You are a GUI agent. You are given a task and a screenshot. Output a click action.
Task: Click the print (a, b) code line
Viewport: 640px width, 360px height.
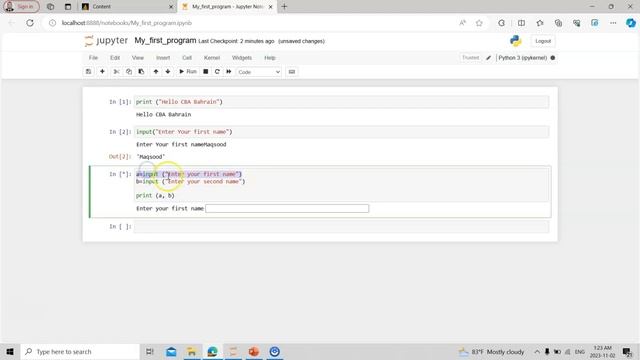155,196
